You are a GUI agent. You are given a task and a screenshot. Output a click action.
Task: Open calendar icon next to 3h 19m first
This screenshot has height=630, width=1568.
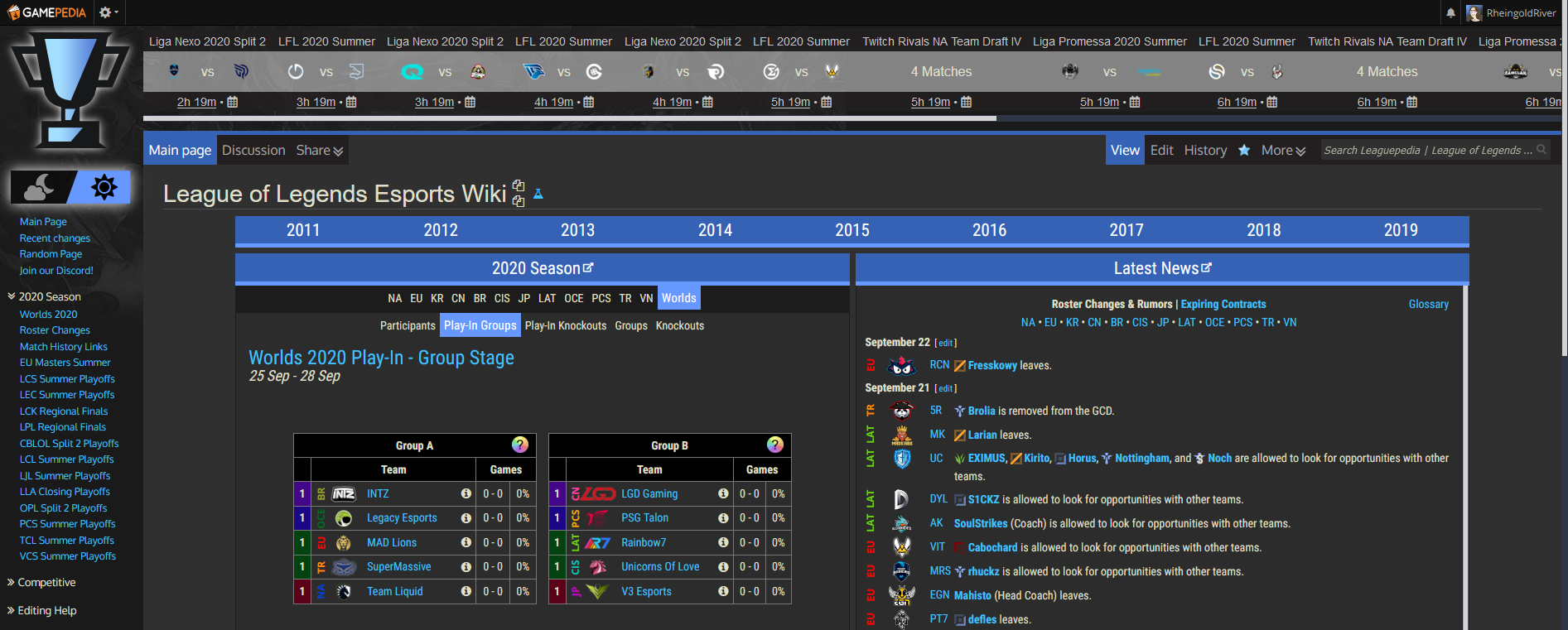(351, 102)
